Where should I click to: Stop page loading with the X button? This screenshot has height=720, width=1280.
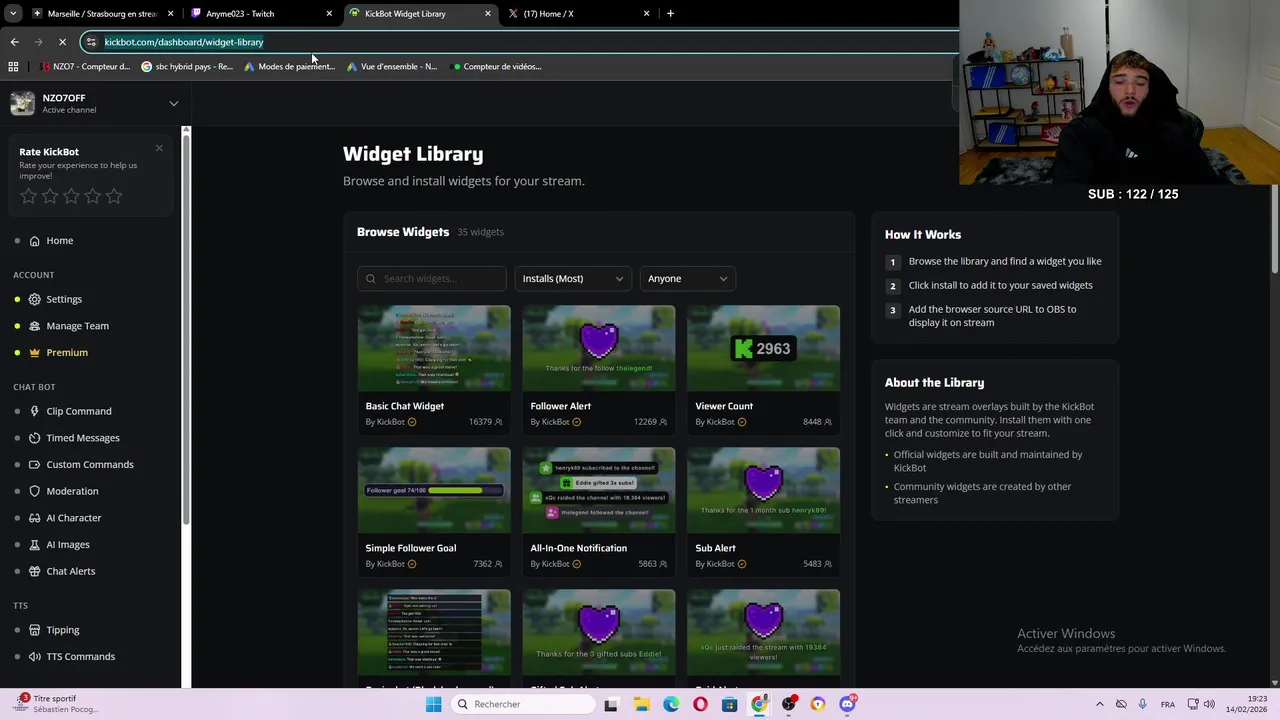(62, 42)
